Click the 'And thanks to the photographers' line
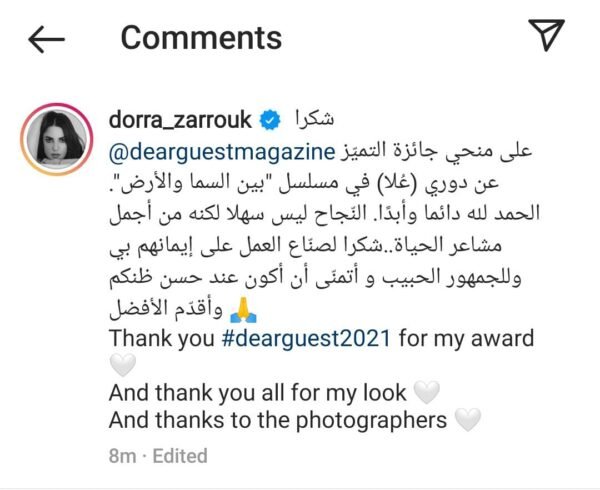 278,420
